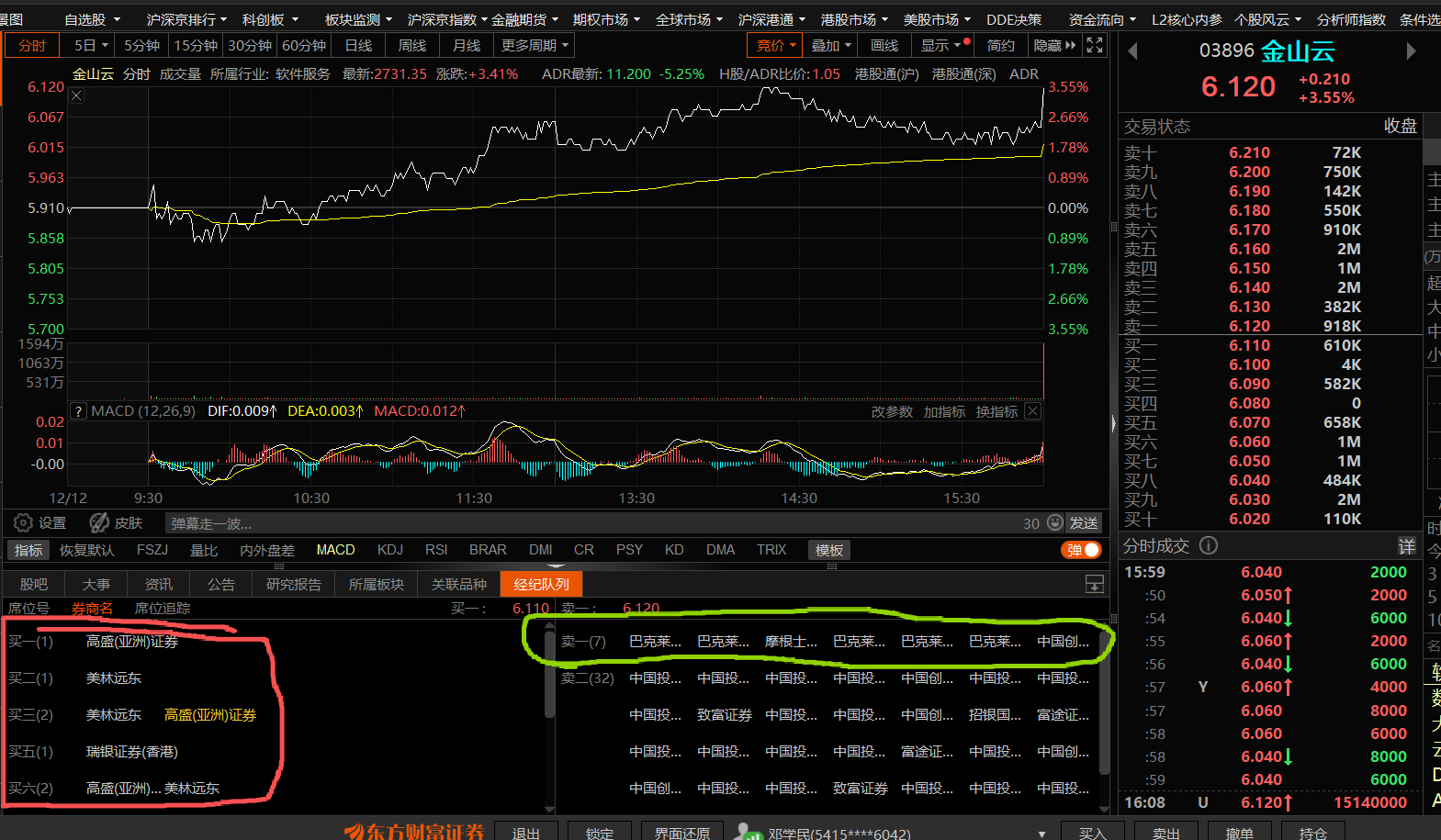
Task: Select the RSI indicator
Action: tap(436, 550)
